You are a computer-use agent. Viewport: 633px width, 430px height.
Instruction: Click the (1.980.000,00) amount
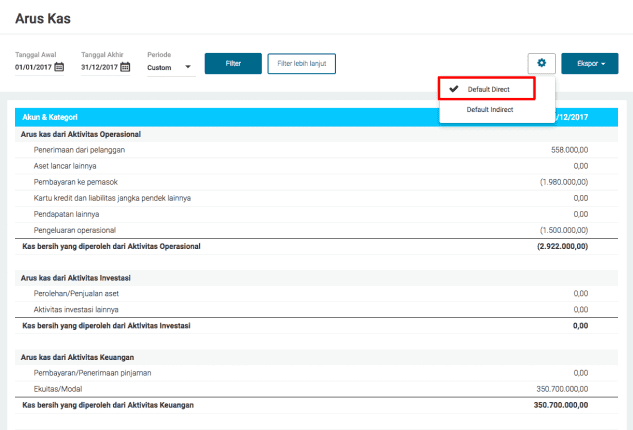coord(564,182)
